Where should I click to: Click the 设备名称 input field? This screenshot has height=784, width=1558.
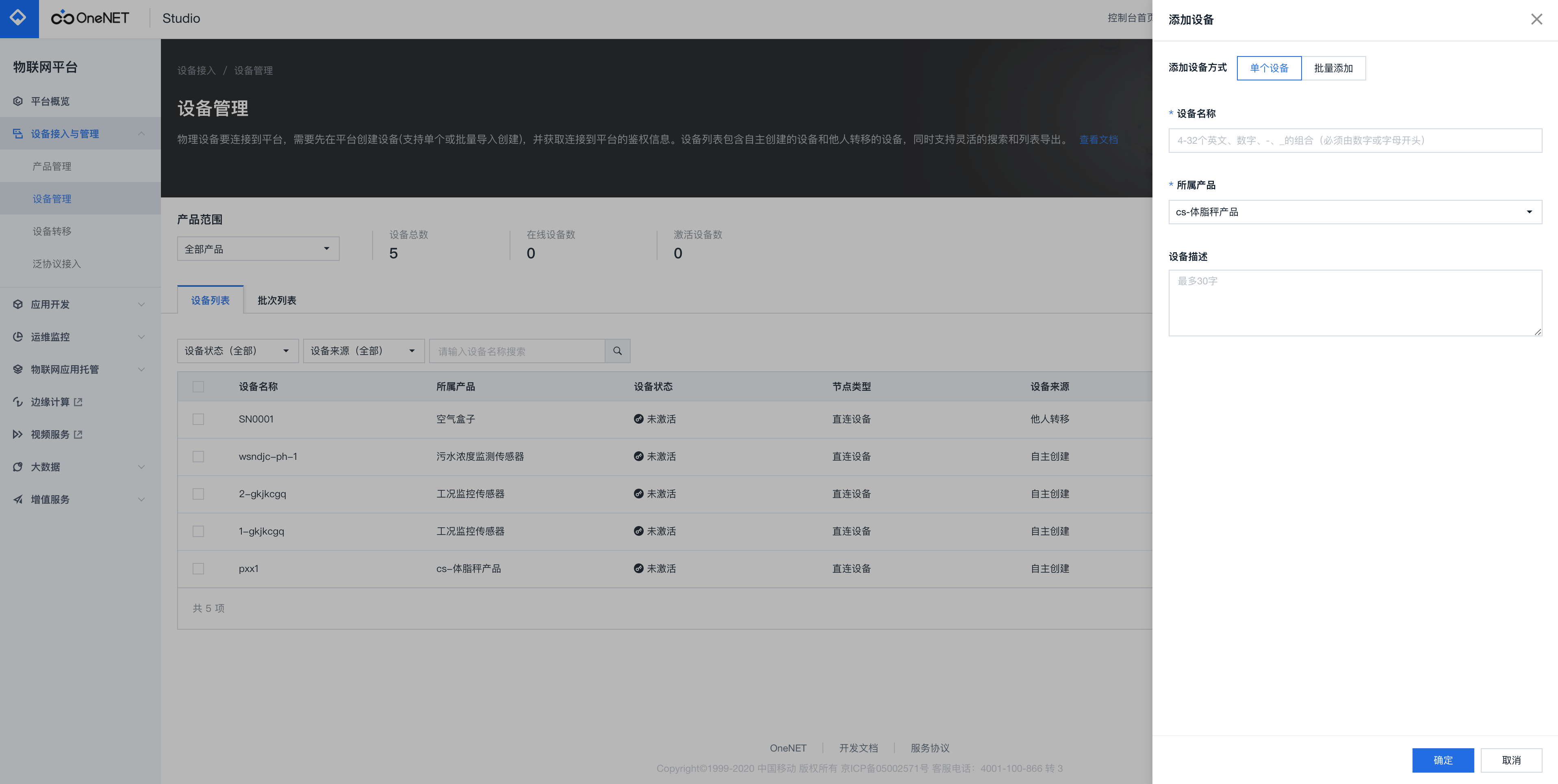click(1355, 140)
